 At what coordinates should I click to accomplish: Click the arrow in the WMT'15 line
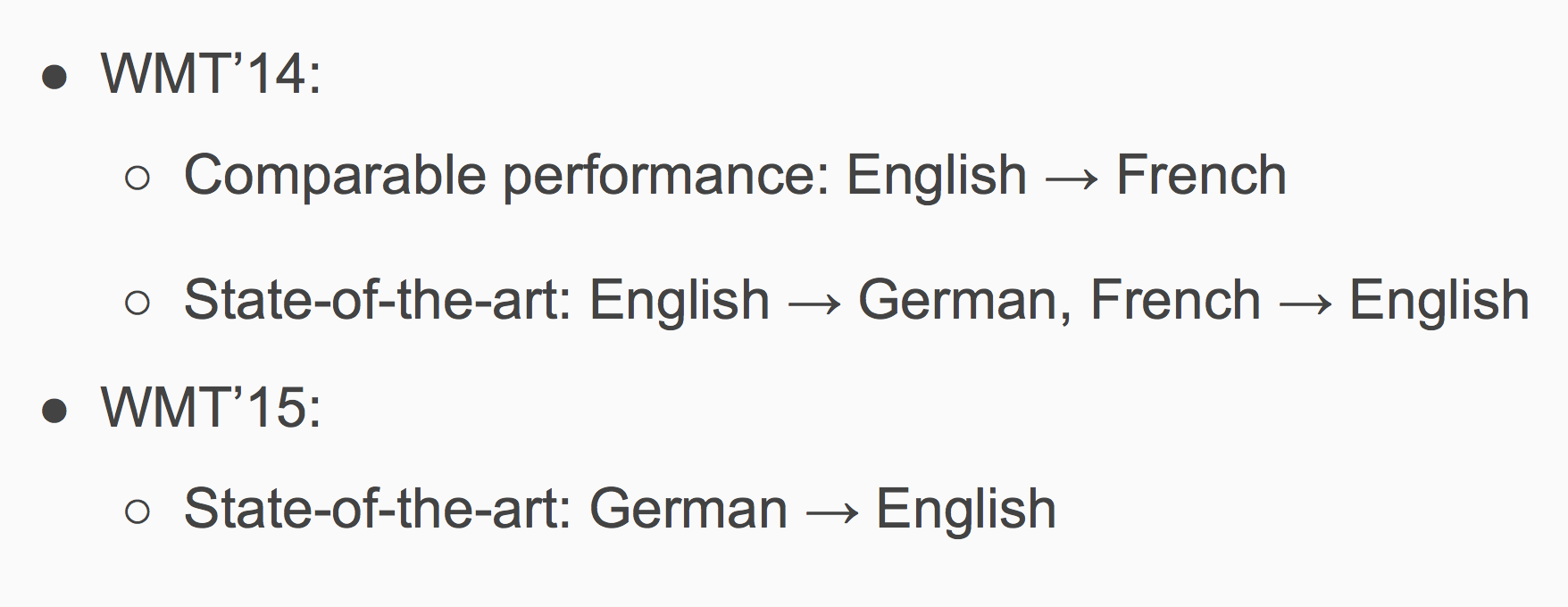coord(832,511)
